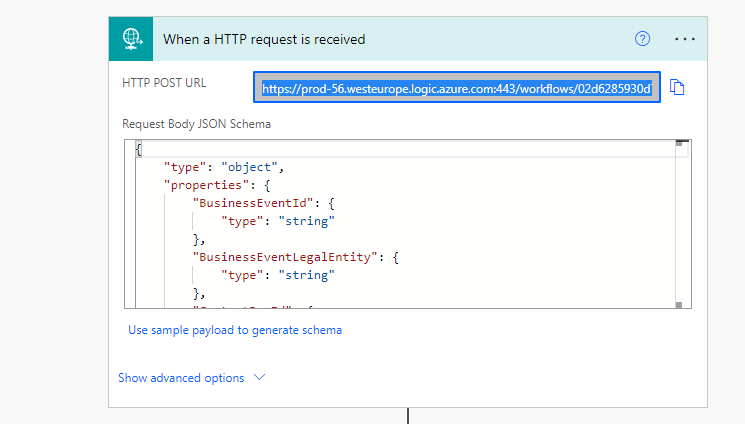
Task: Click the HTTP request trigger globe icon
Action: (x=130, y=39)
